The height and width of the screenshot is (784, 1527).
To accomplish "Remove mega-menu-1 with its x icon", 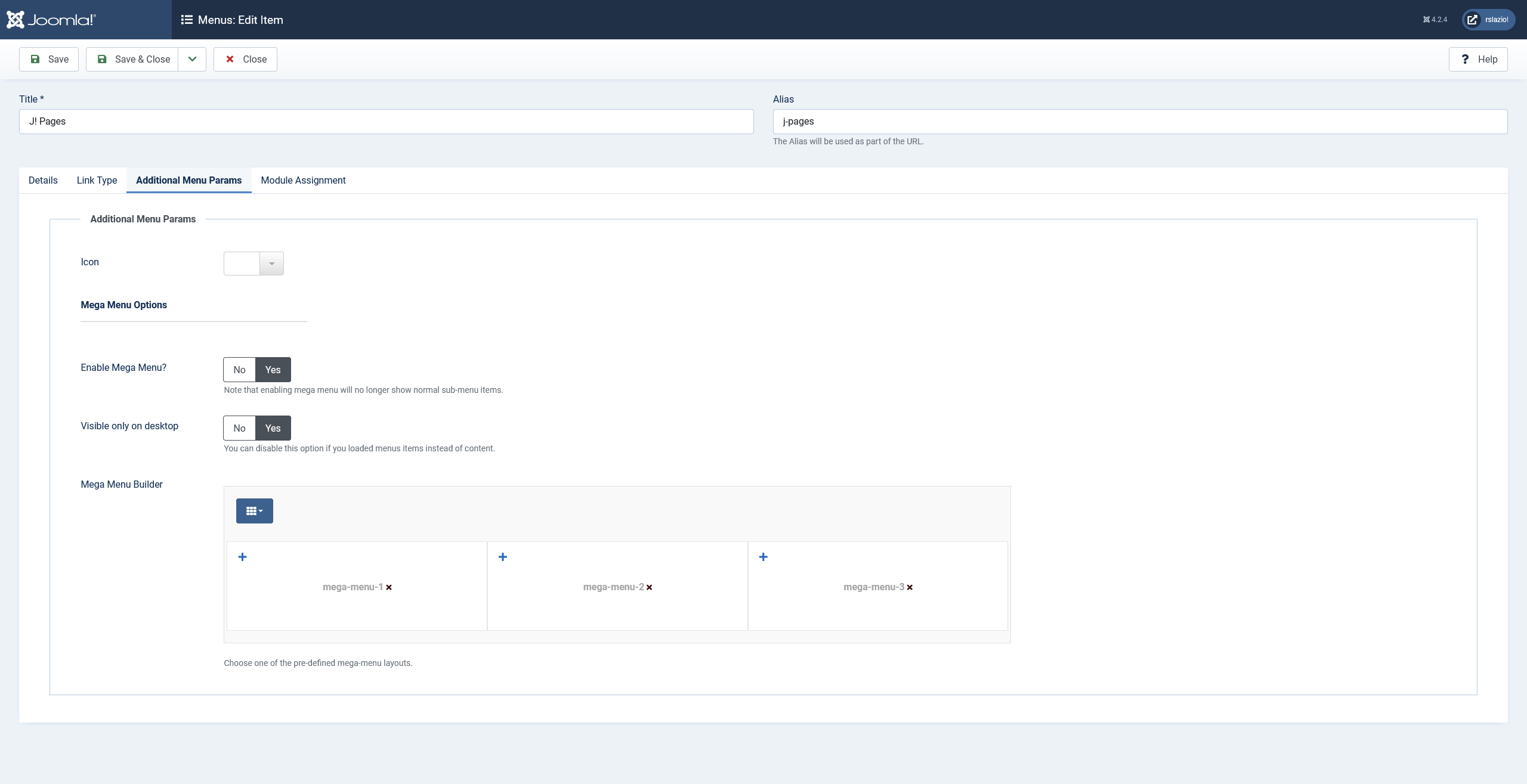I will coord(389,587).
